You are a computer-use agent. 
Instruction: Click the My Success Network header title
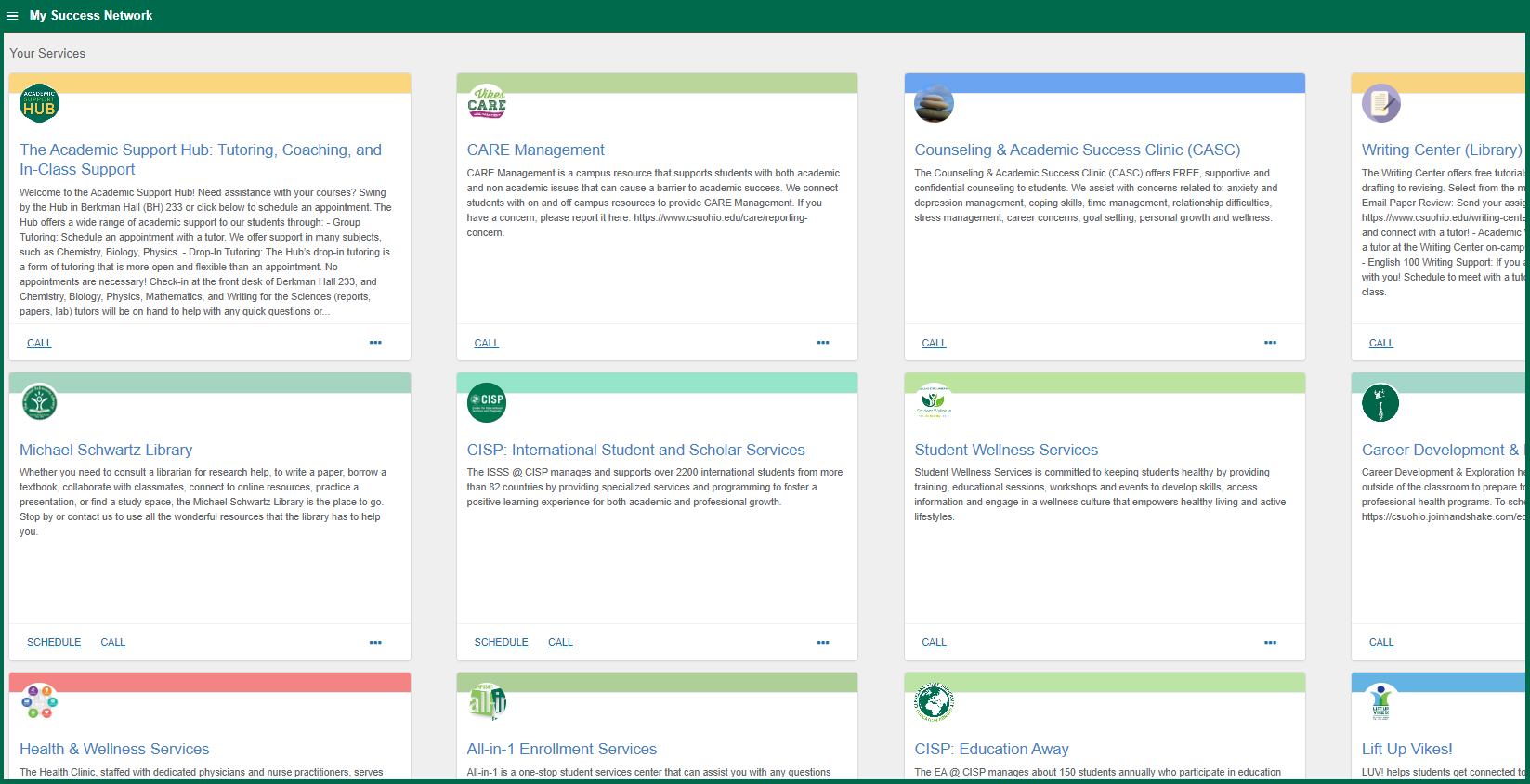click(x=91, y=16)
